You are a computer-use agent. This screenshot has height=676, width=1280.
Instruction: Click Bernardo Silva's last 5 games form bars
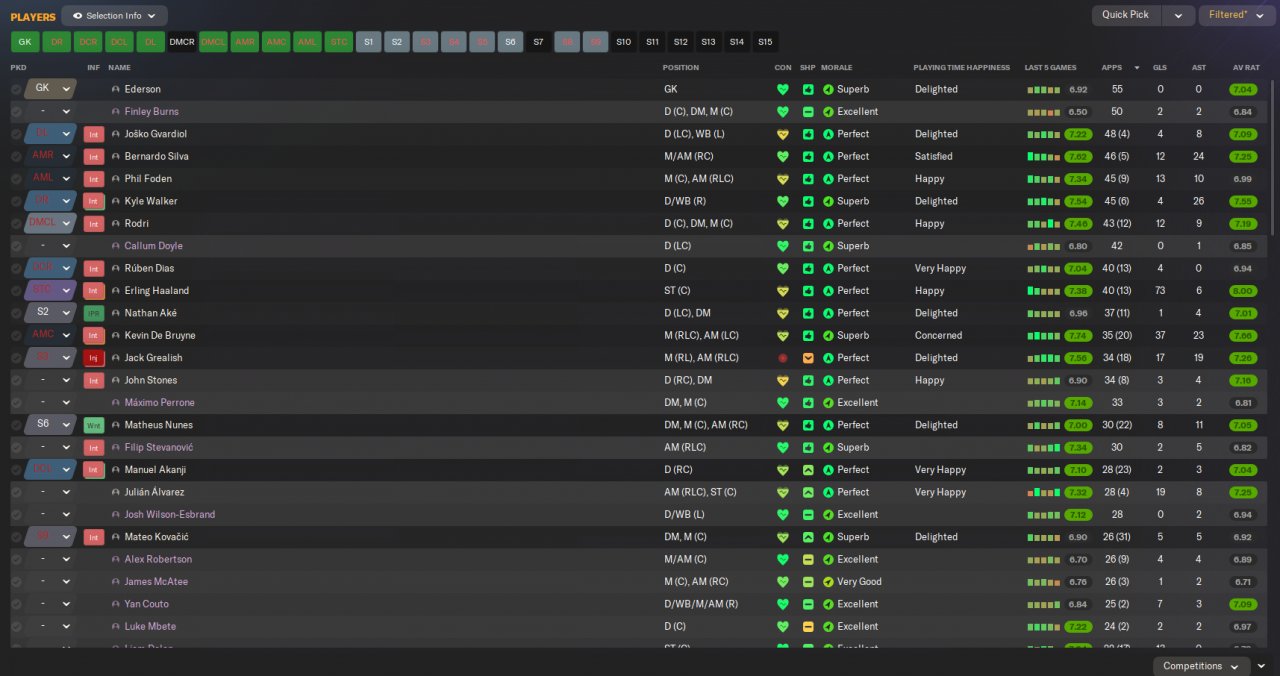click(1043, 156)
